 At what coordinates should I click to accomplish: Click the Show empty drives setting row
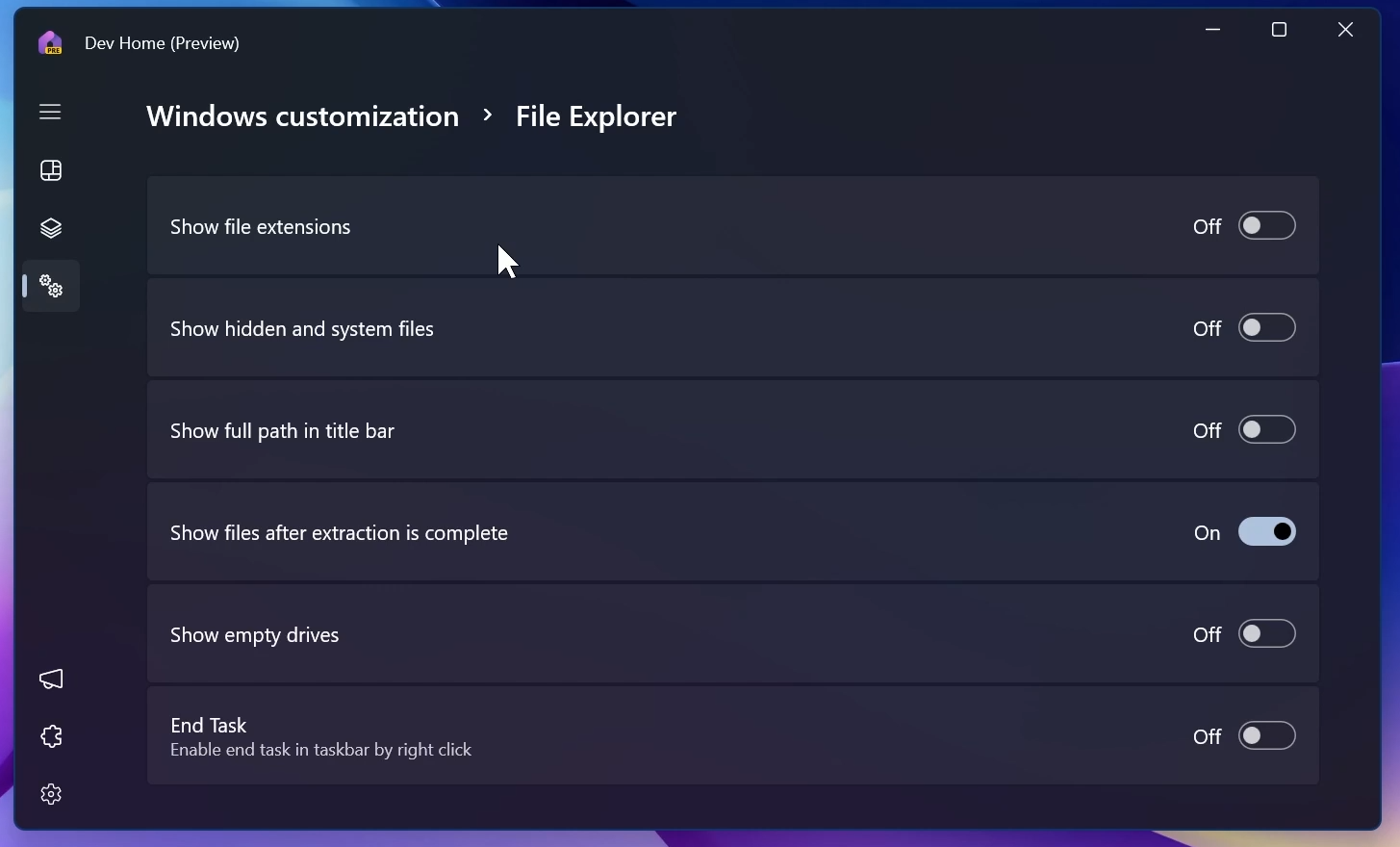(674, 633)
